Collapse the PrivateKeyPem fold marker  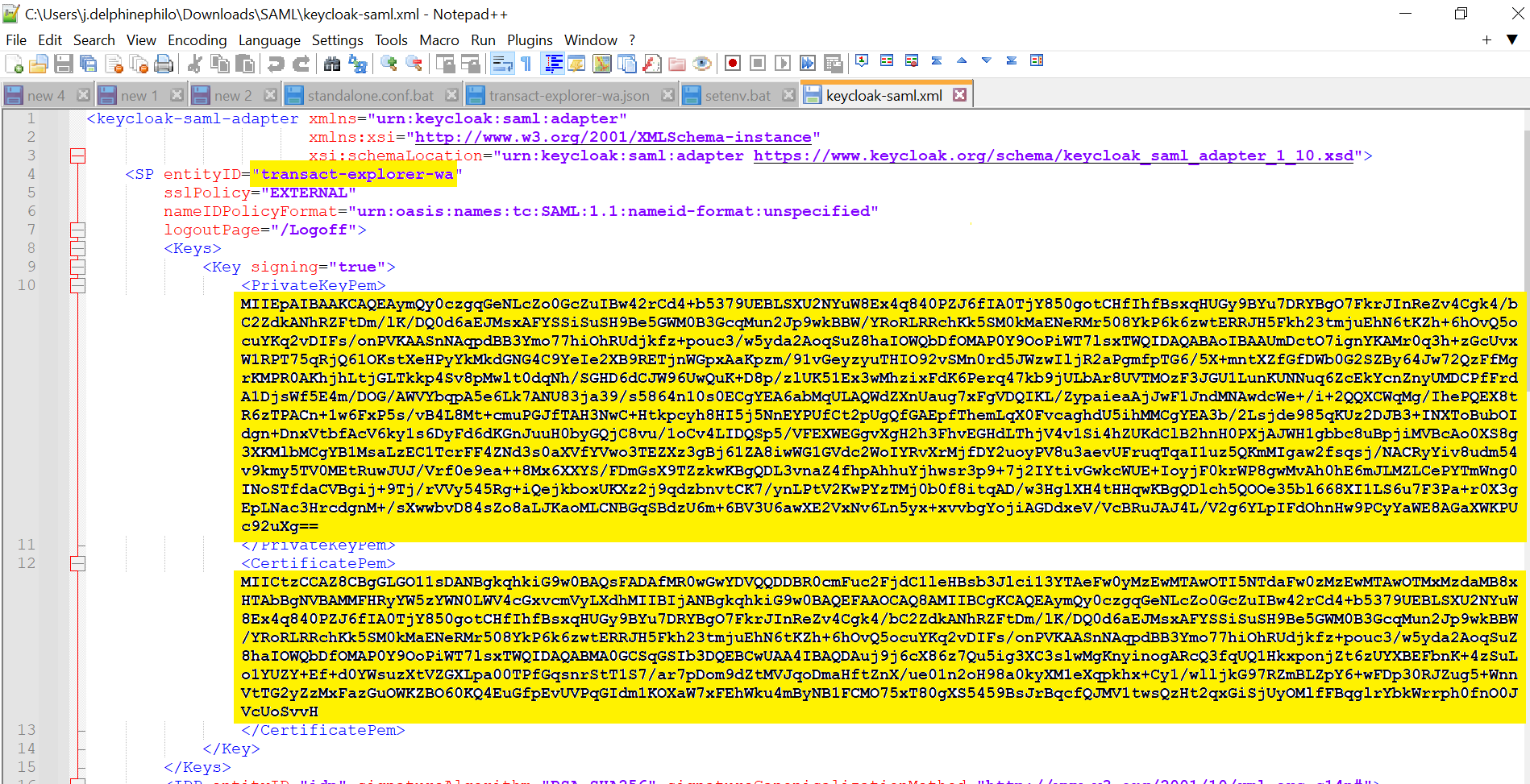point(77,285)
